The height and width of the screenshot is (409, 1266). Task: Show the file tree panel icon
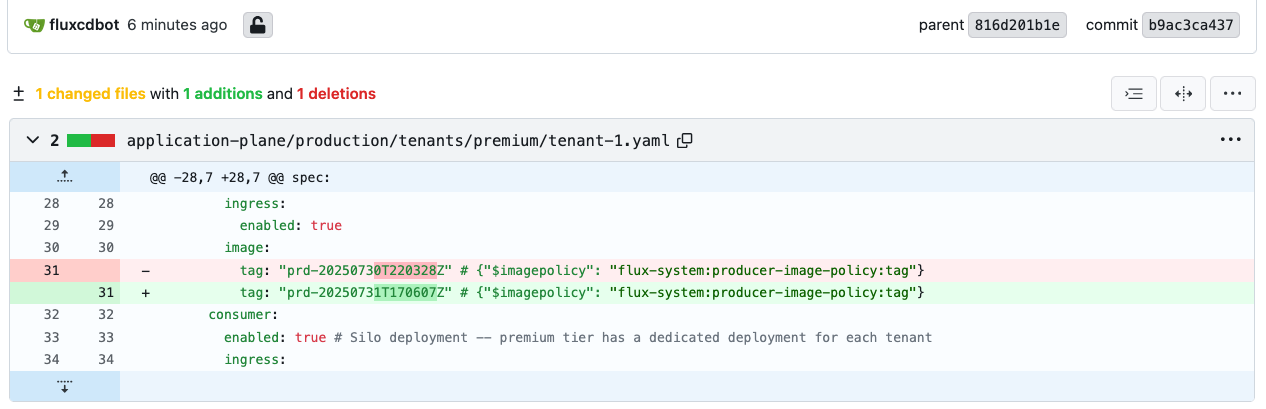(x=1134, y=93)
